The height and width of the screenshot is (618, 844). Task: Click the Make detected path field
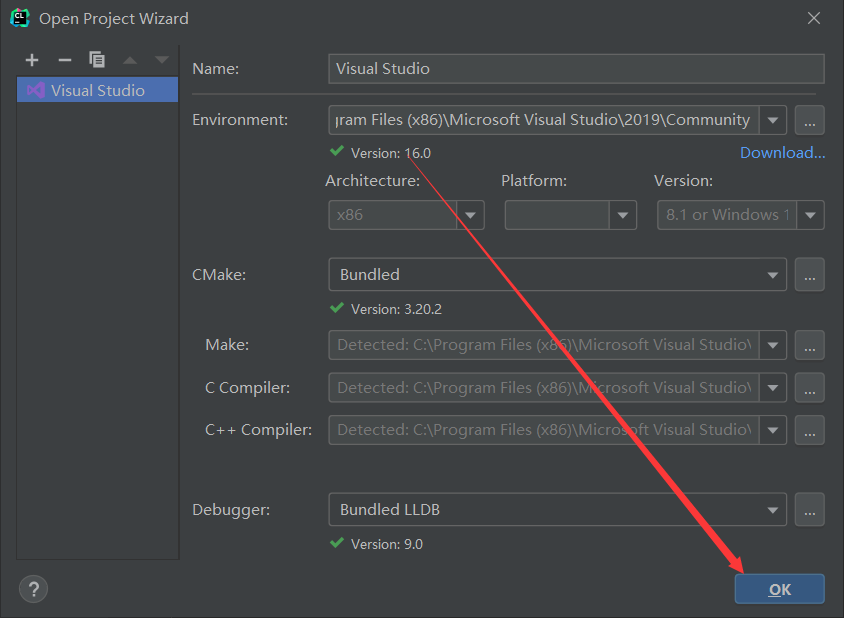544,345
